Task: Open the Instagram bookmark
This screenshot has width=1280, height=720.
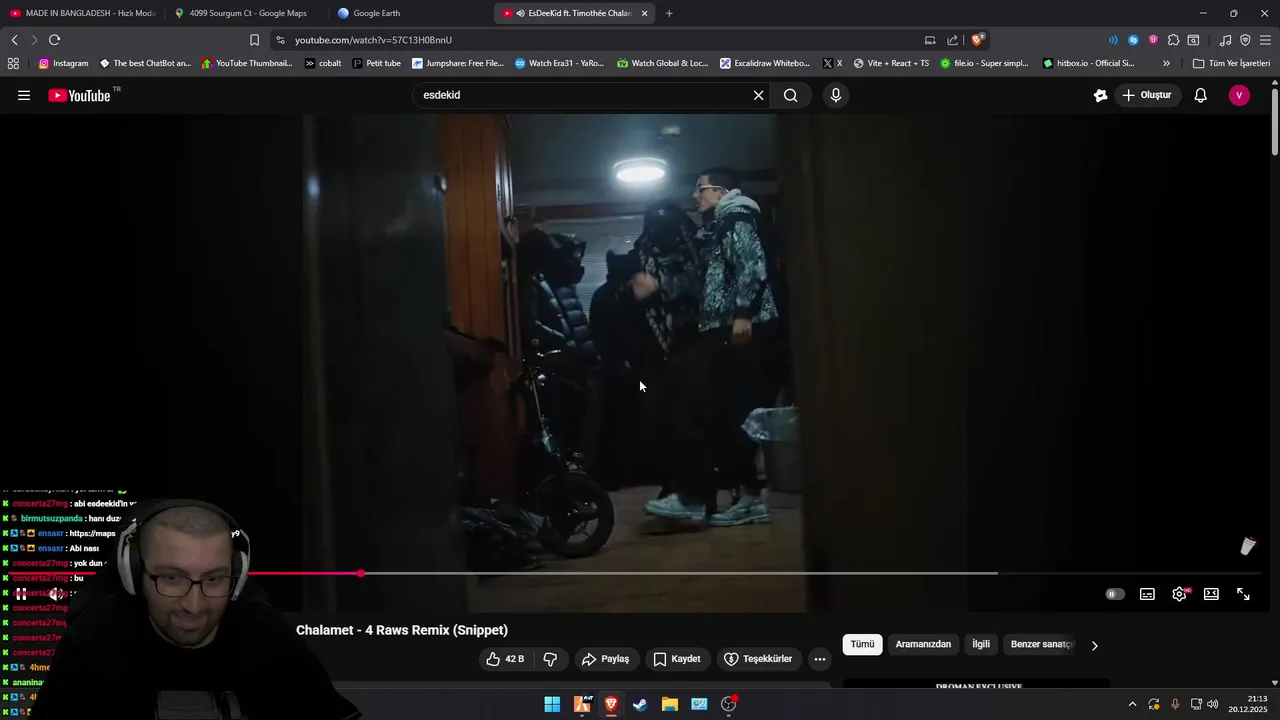Action: click(63, 63)
